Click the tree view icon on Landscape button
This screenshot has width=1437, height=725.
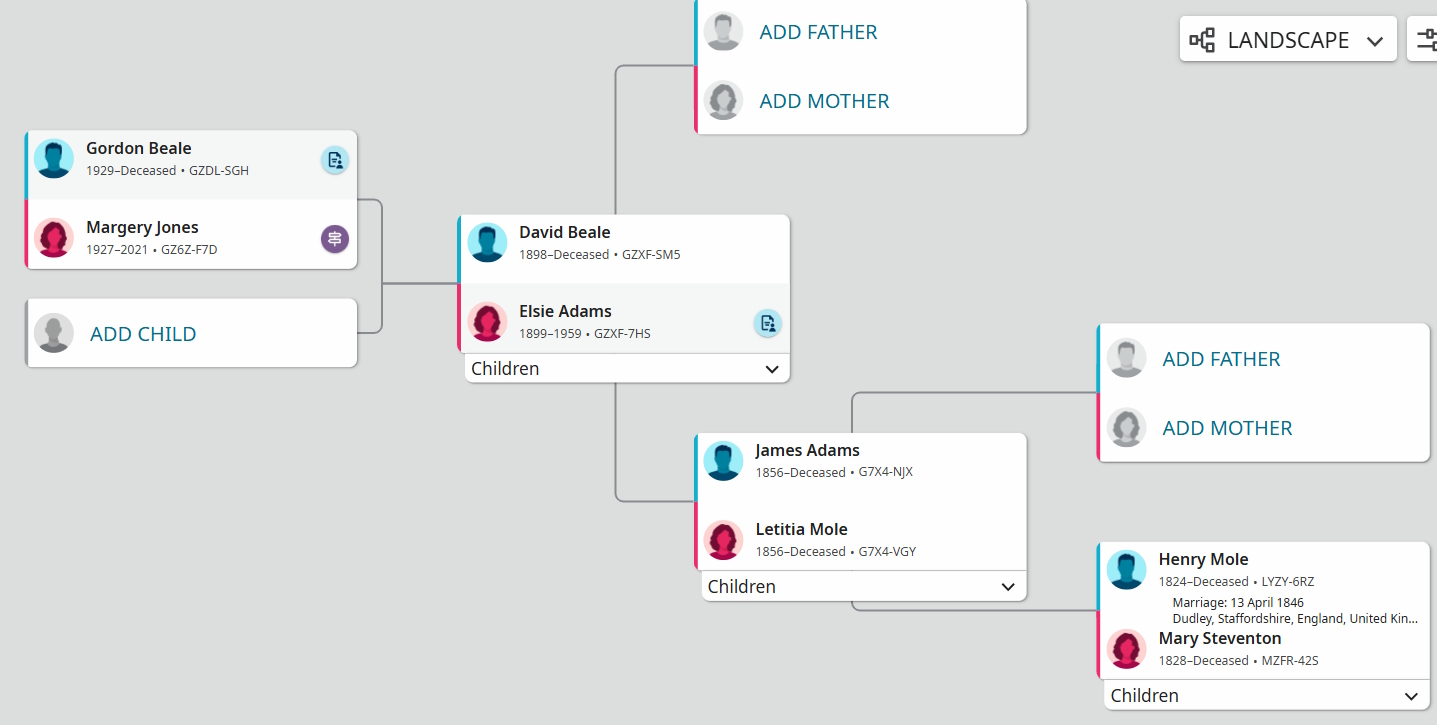pos(1202,40)
